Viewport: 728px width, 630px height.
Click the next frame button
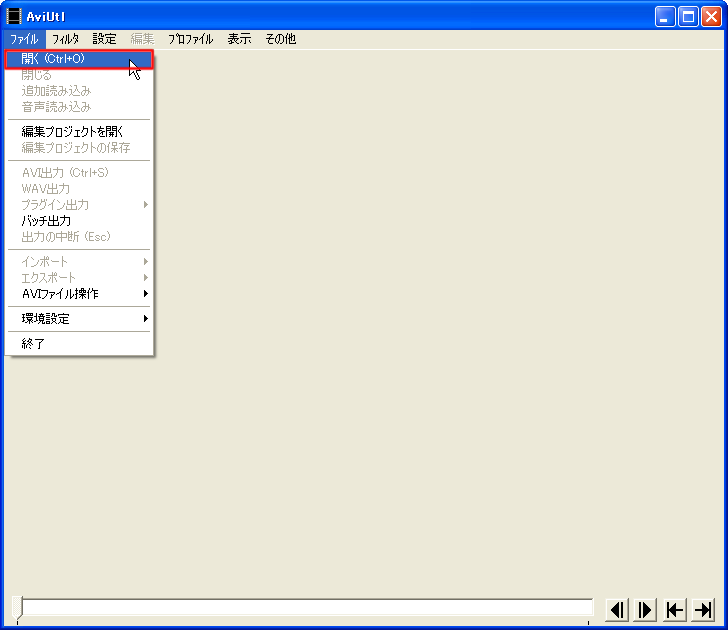645,609
